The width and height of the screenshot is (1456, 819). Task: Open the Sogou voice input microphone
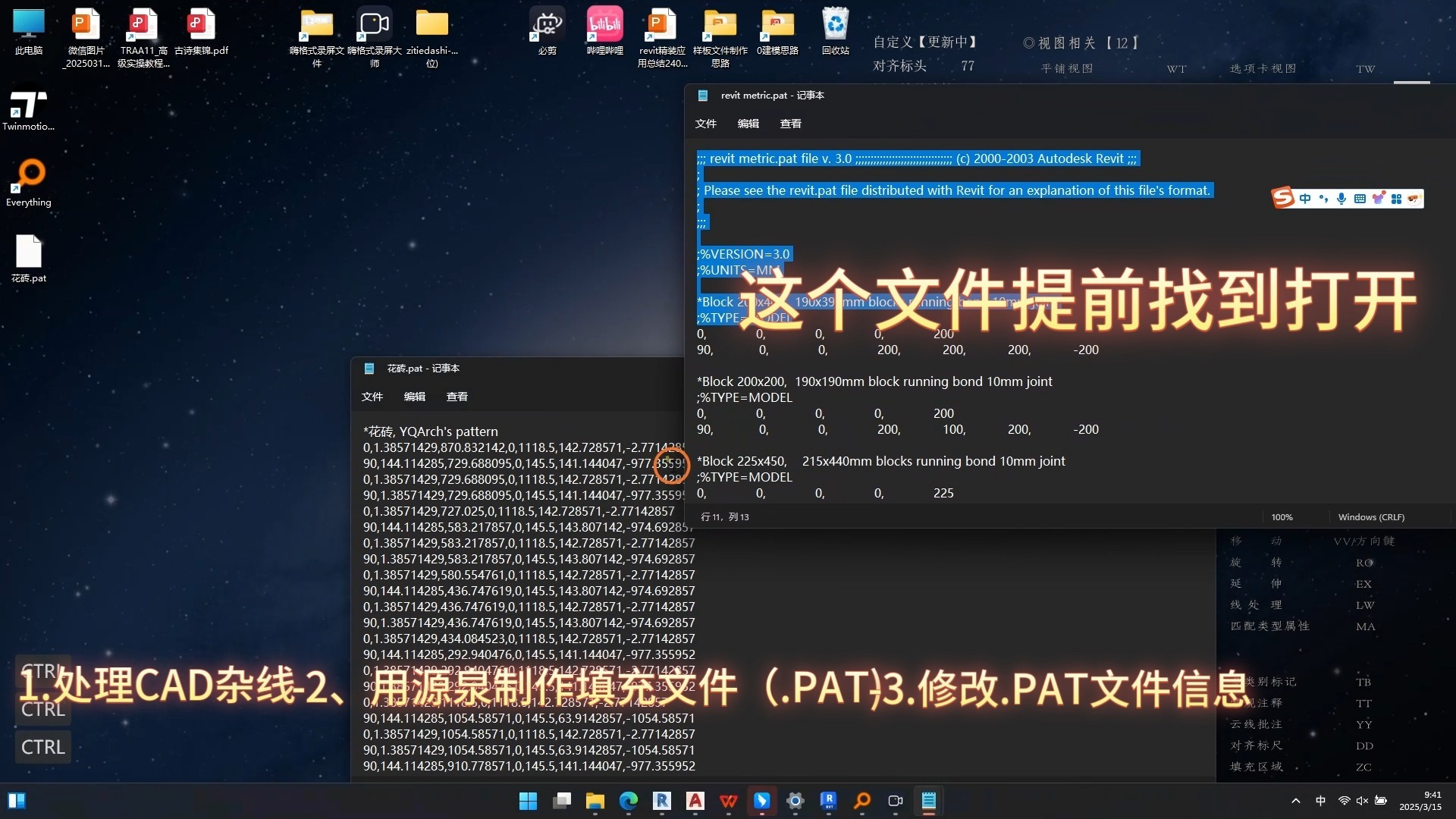click(x=1341, y=199)
